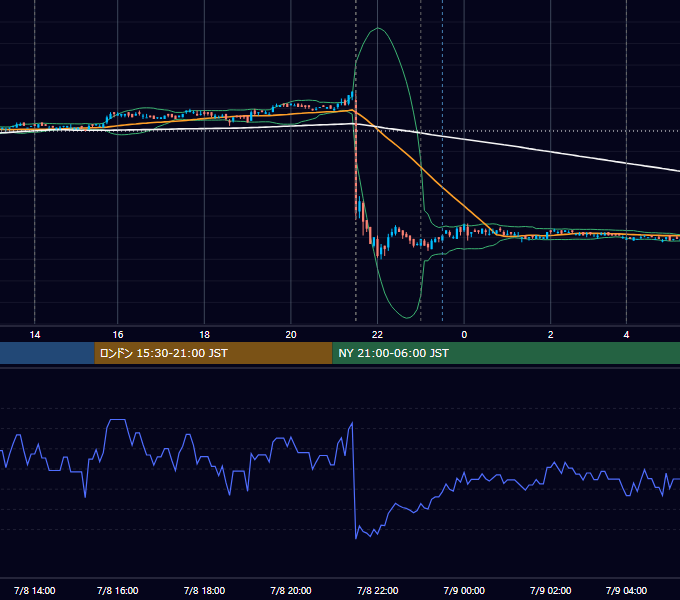The width and height of the screenshot is (680, 600).
Task: Click the 7/8 20:00 label on indicator axis
Action: 291,590
